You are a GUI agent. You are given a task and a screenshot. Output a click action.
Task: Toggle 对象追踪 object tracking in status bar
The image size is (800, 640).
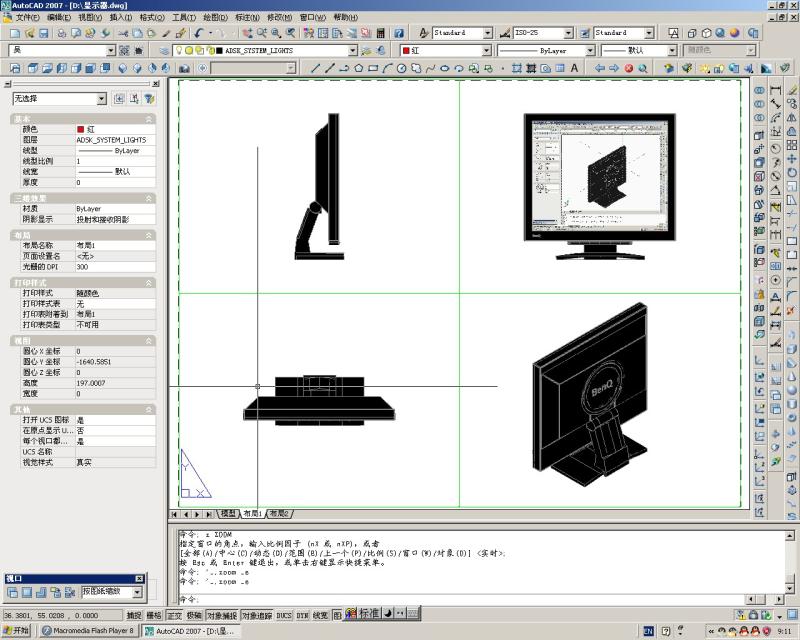(x=257, y=616)
